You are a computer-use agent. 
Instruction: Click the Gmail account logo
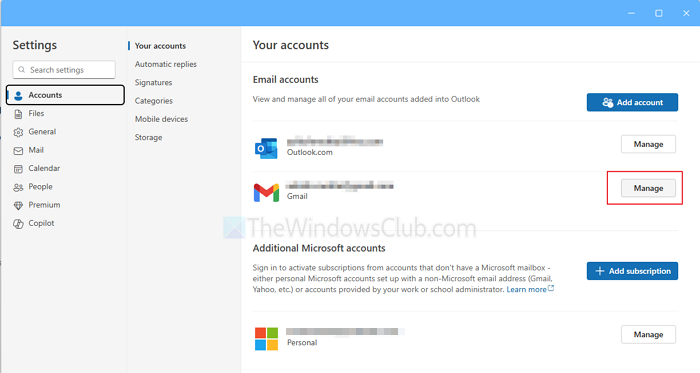pos(267,192)
